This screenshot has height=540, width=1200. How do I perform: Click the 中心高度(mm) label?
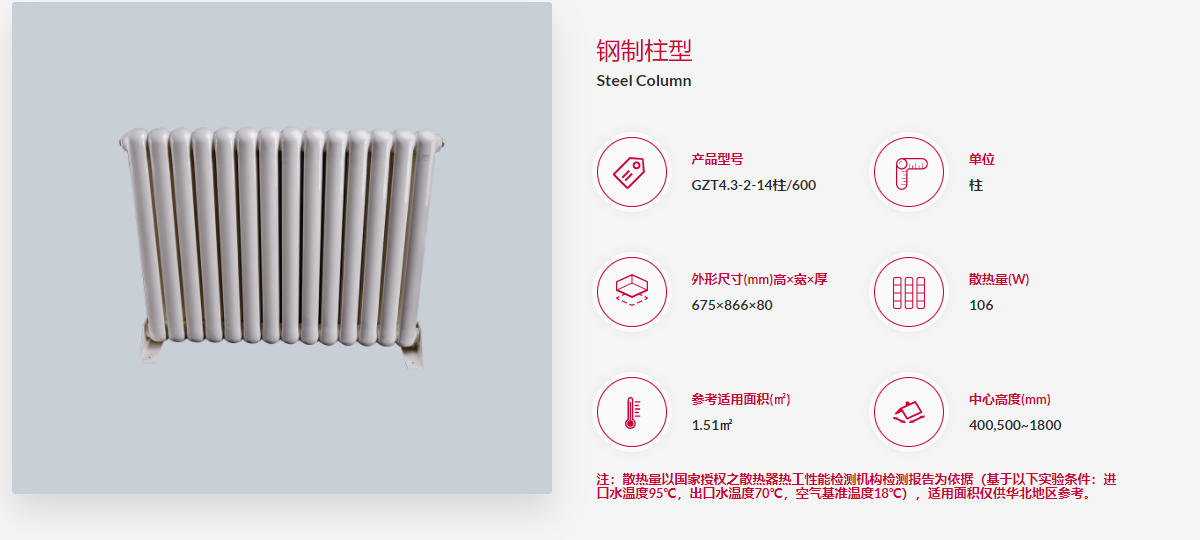1010,399
